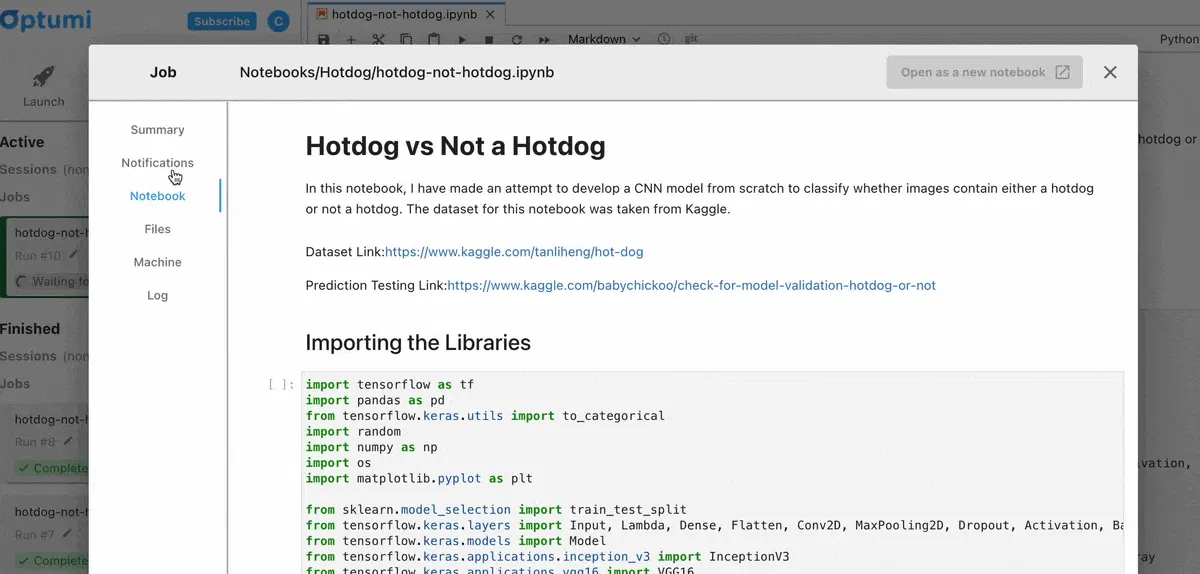Click the Hotdog vs Not a Hotdog heading
The width and height of the screenshot is (1200, 574).
455,146
